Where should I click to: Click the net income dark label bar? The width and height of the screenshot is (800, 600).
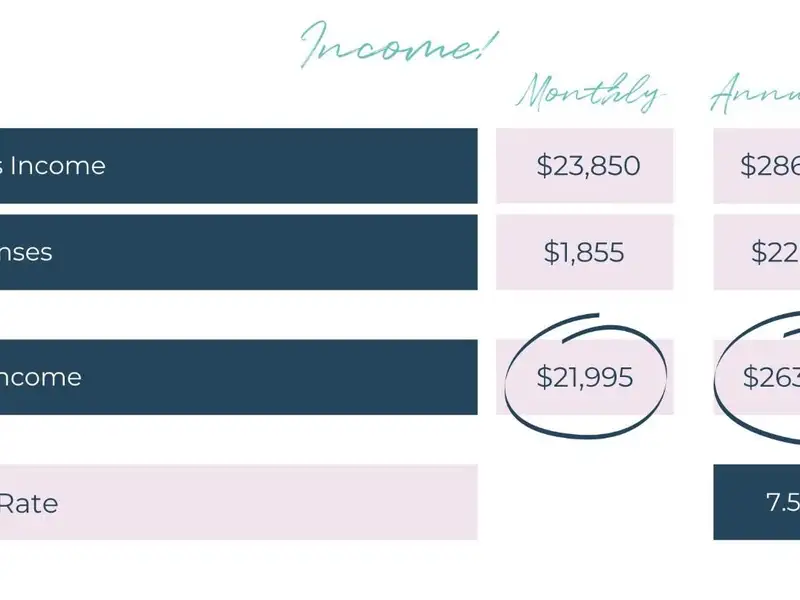239,377
